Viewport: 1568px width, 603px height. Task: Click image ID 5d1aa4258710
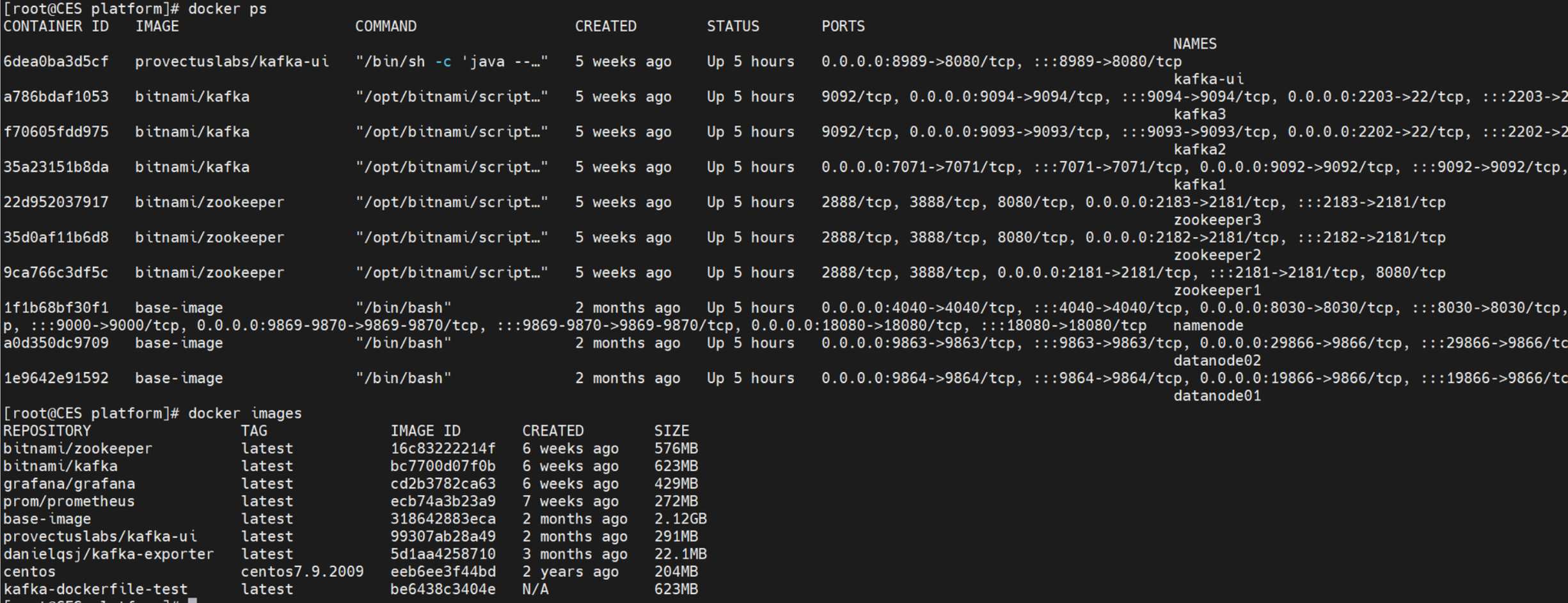[x=443, y=554]
